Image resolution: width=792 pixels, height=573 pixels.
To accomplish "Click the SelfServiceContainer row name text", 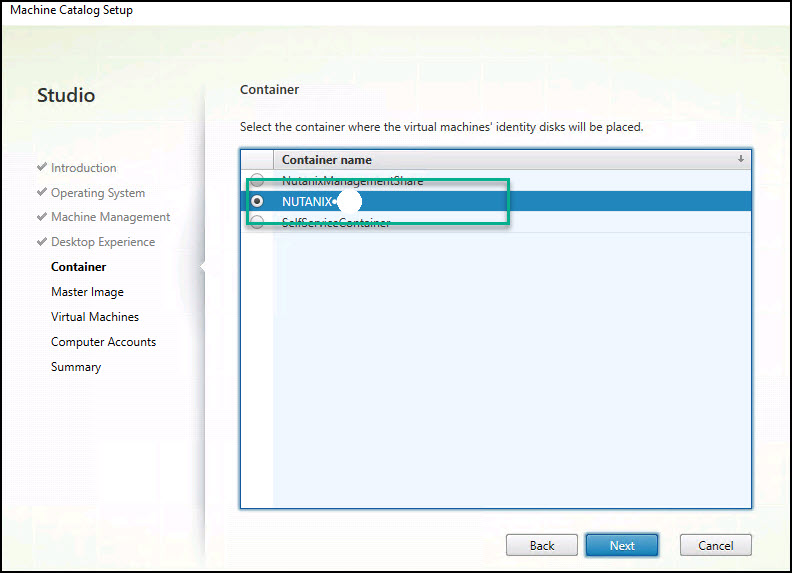I will pyautogui.click(x=336, y=222).
